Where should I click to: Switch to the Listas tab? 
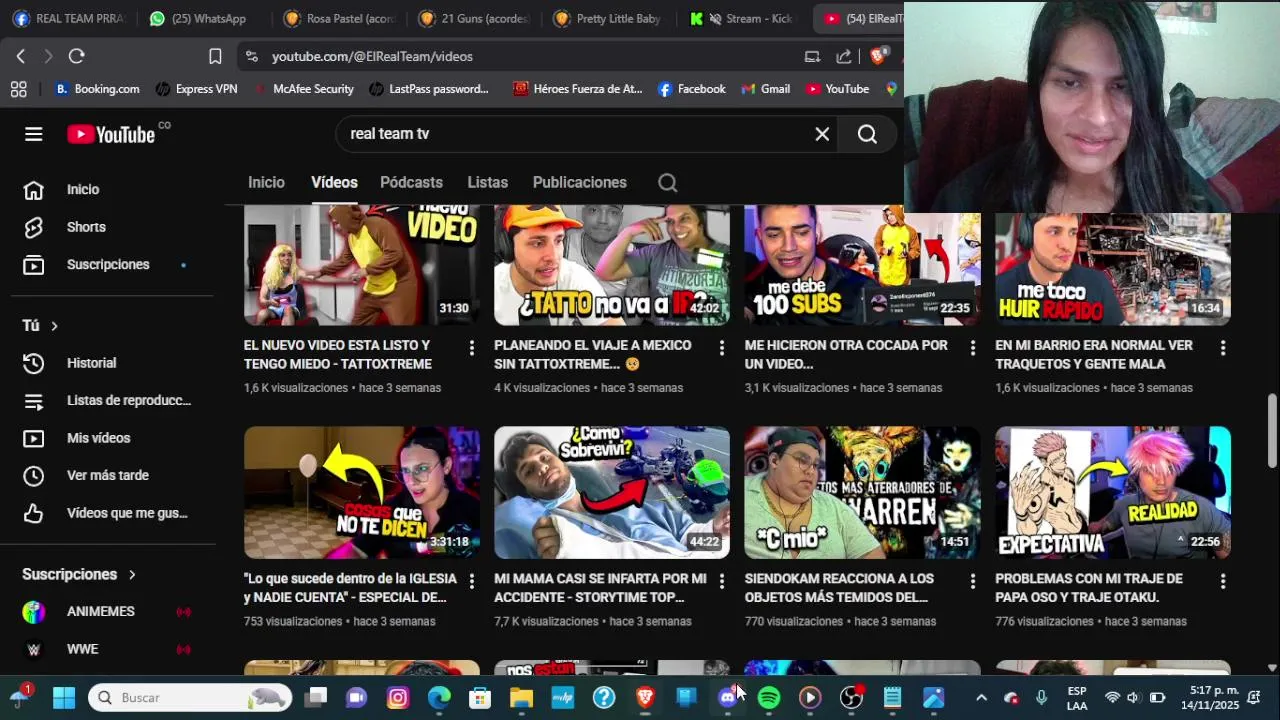[x=487, y=183]
